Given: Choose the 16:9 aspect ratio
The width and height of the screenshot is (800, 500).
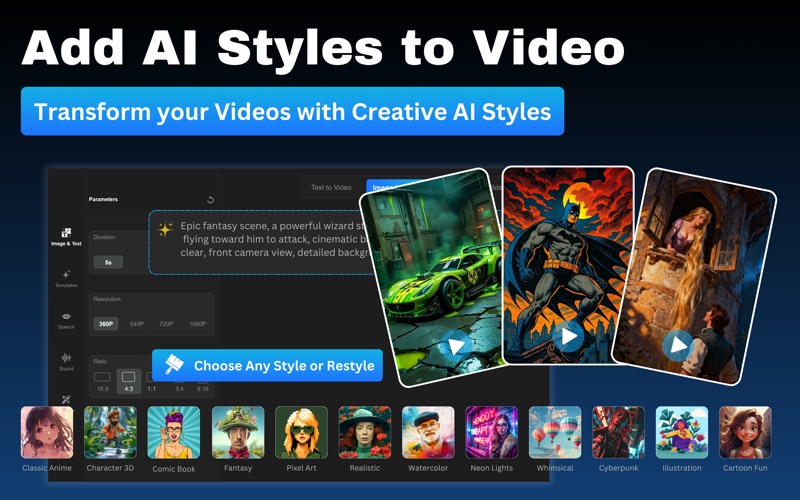Looking at the screenshot, I should [x=103, y=381].
